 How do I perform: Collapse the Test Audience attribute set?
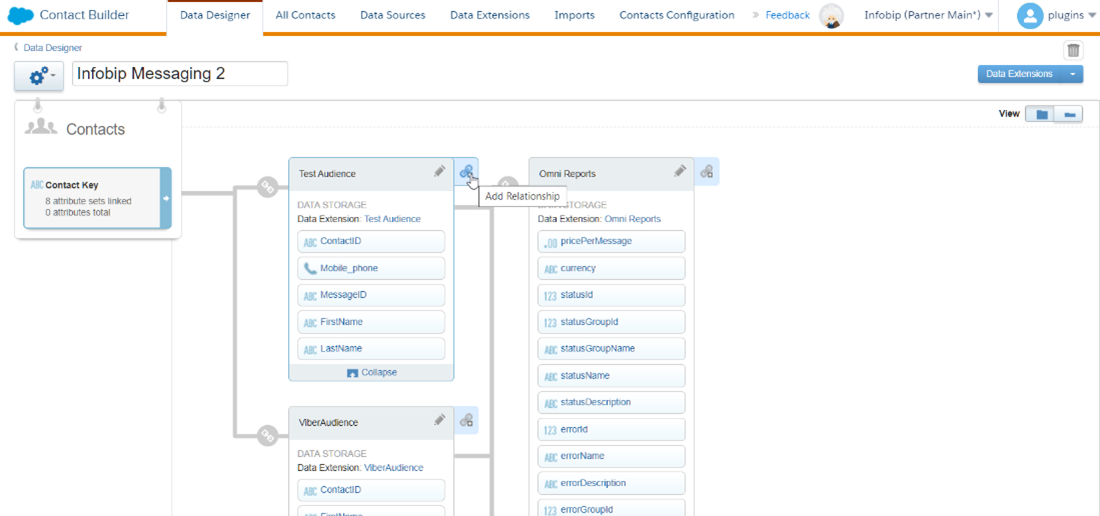pos(371,372)
